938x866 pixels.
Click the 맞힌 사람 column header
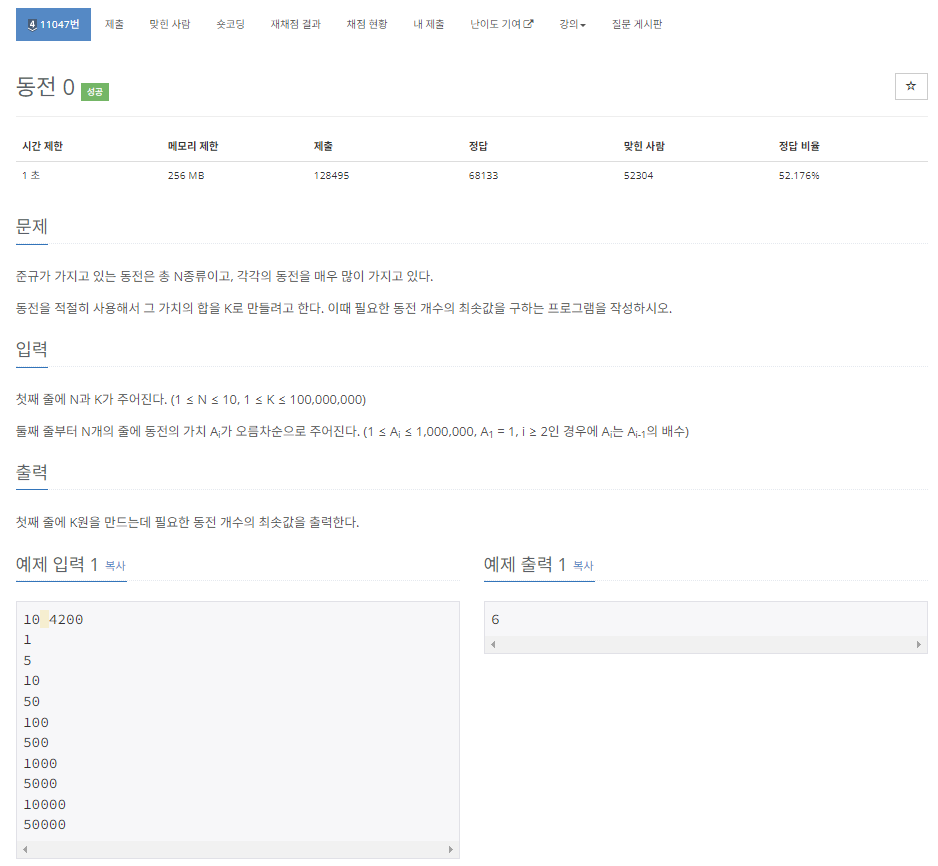[644, 146]
